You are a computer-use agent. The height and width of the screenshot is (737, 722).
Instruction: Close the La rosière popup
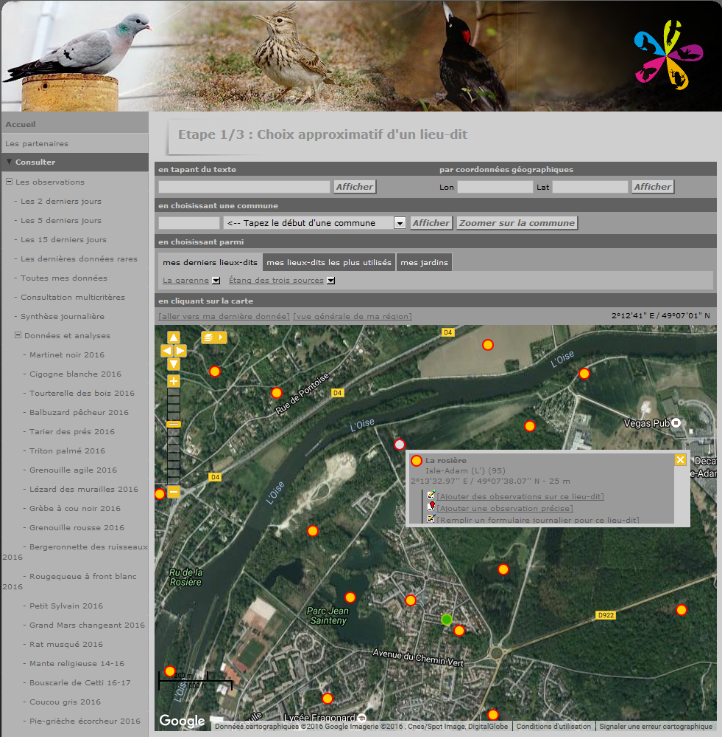tap(680, 460)
